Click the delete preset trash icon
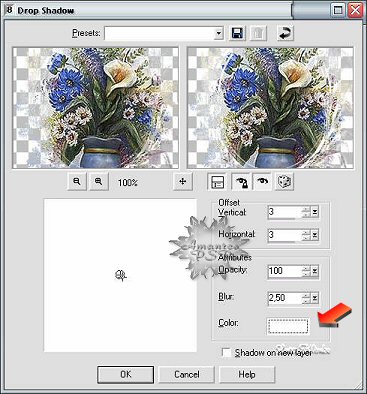The image size is (367, 394). tap(258, 33)
